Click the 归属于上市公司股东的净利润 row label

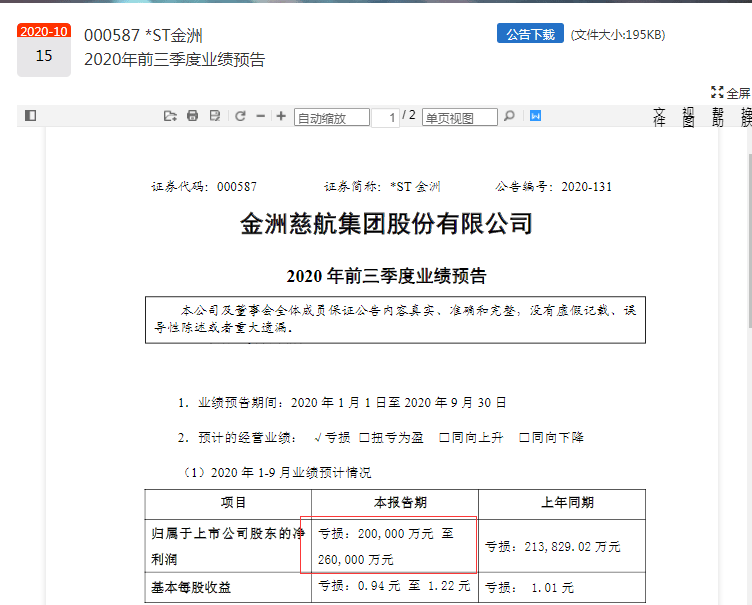pos(228,546)
